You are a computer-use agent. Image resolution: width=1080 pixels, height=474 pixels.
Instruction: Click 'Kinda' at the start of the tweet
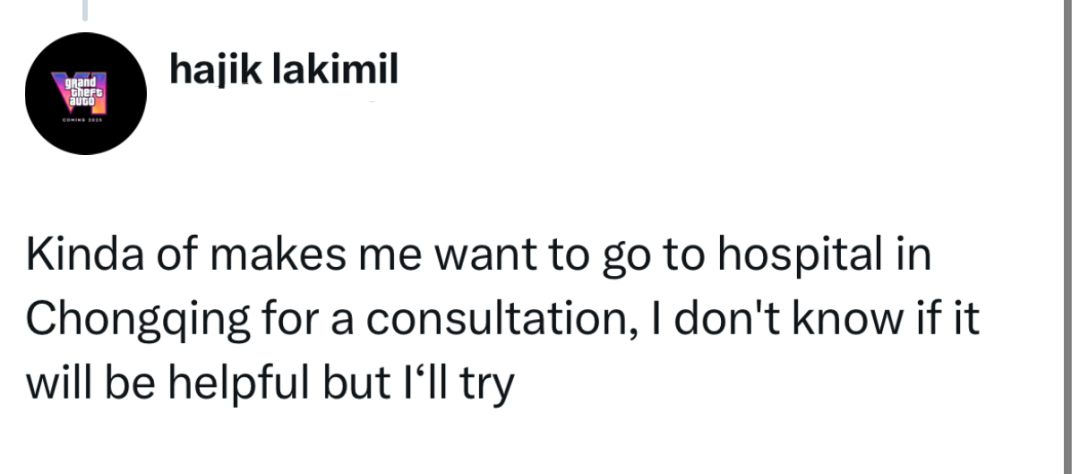[x=85, y=254]
